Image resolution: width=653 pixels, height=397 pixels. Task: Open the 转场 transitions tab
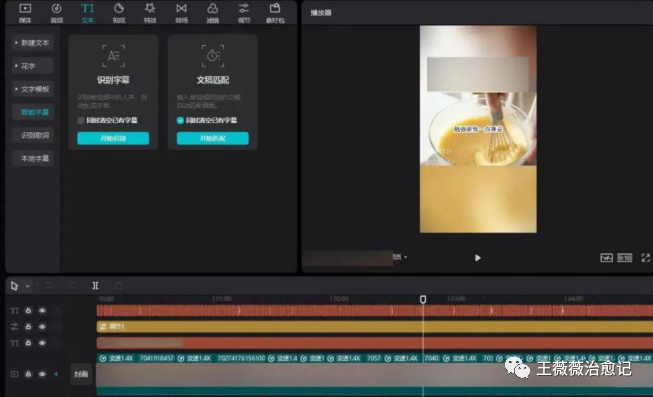pos(181,12)
